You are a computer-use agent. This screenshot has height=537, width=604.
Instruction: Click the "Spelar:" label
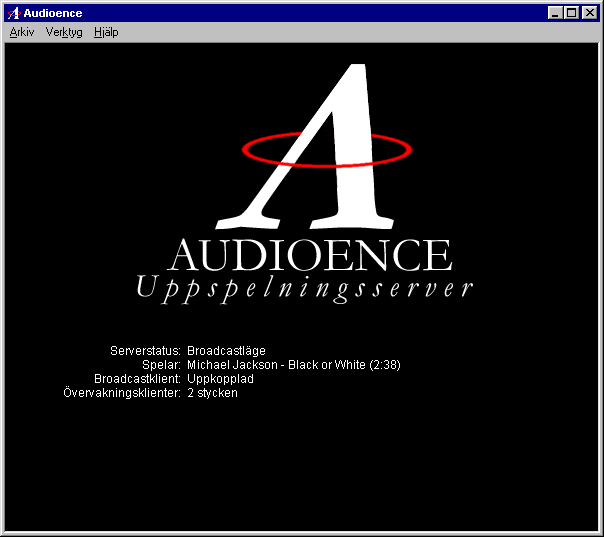click(161, 364)
